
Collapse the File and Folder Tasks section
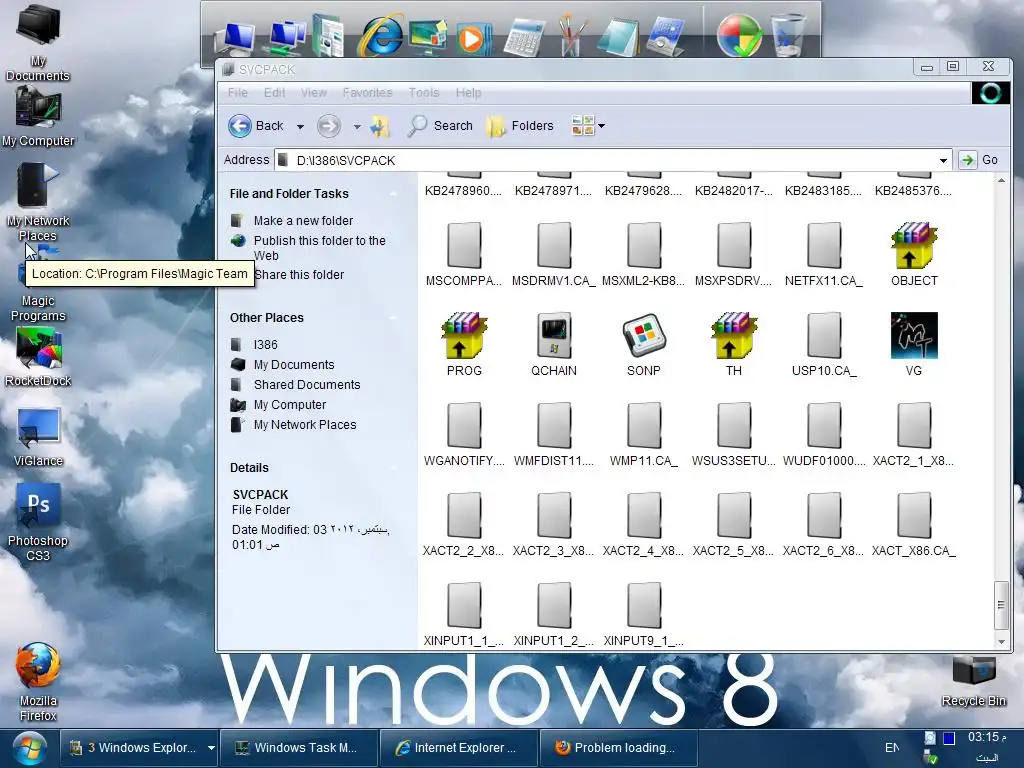click(x=393, y=193)
